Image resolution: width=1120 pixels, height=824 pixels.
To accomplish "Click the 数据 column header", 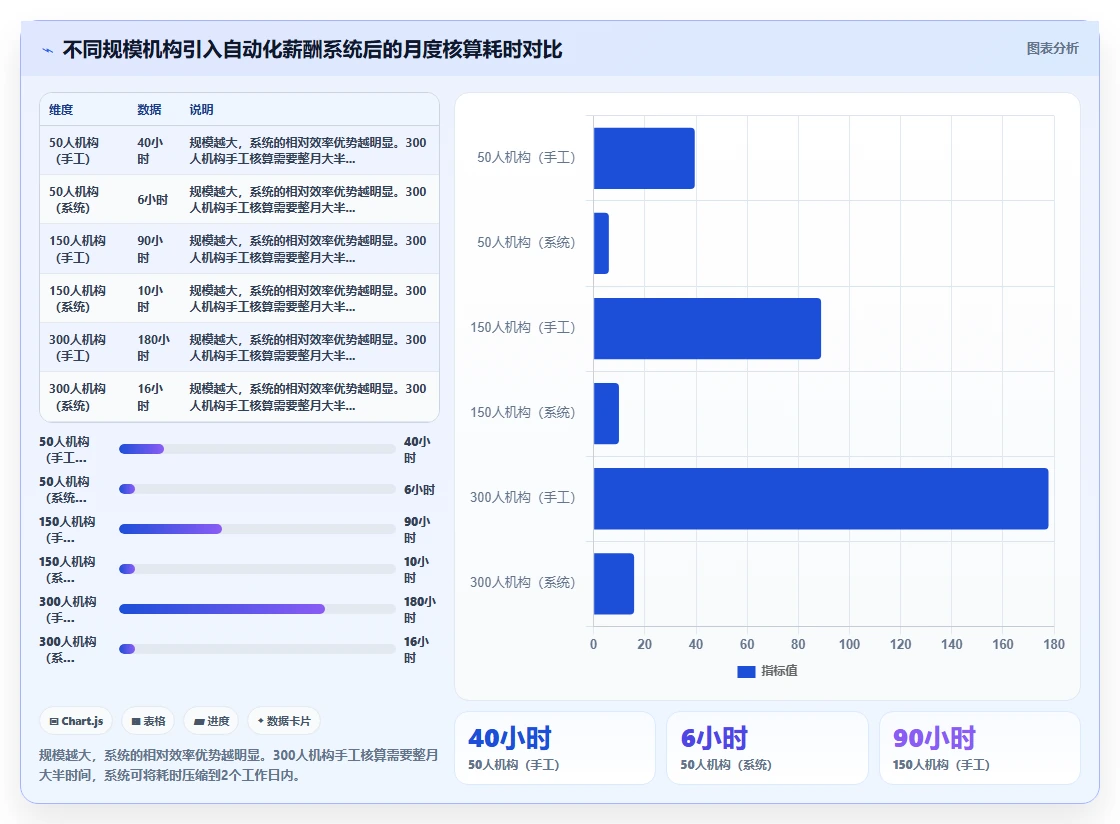I will tap(149, 110).
